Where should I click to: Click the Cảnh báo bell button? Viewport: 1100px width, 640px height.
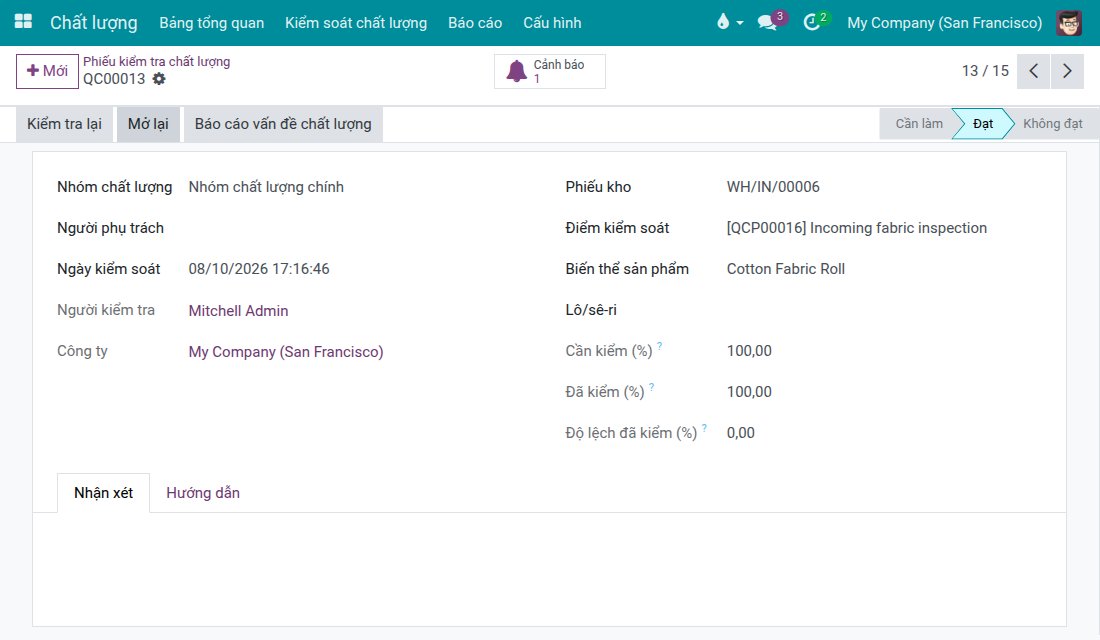point(549,71)
